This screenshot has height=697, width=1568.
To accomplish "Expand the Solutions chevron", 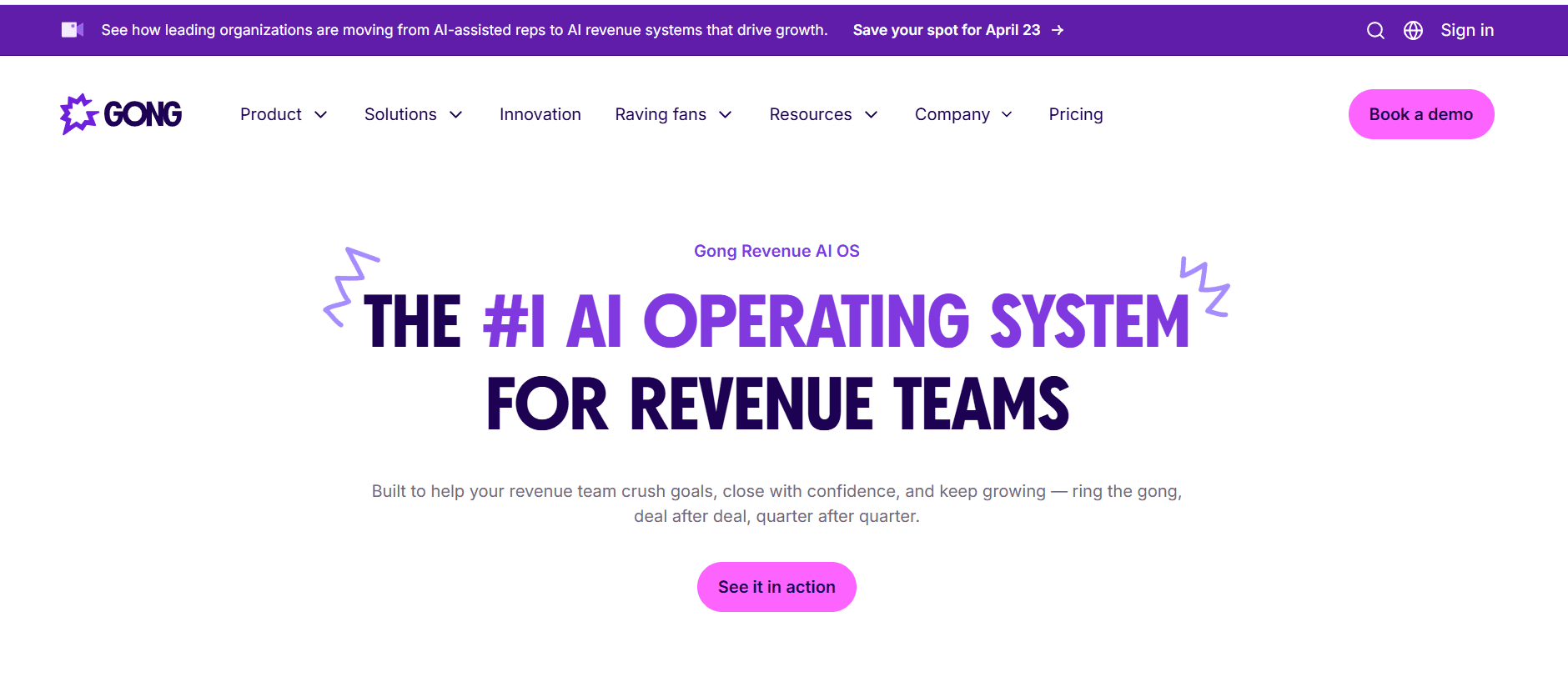I will 456,115.
